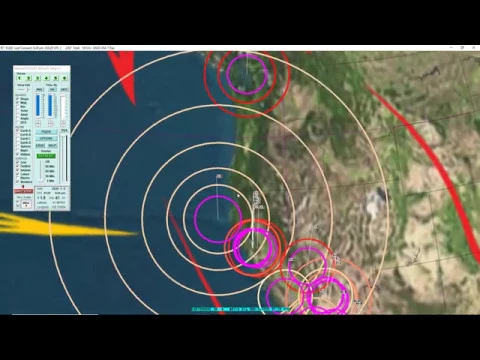Image resolution: width=480 pixels, height=360 pixels.
Task: Click the red button above Time Scales
Action: [23, 191]
